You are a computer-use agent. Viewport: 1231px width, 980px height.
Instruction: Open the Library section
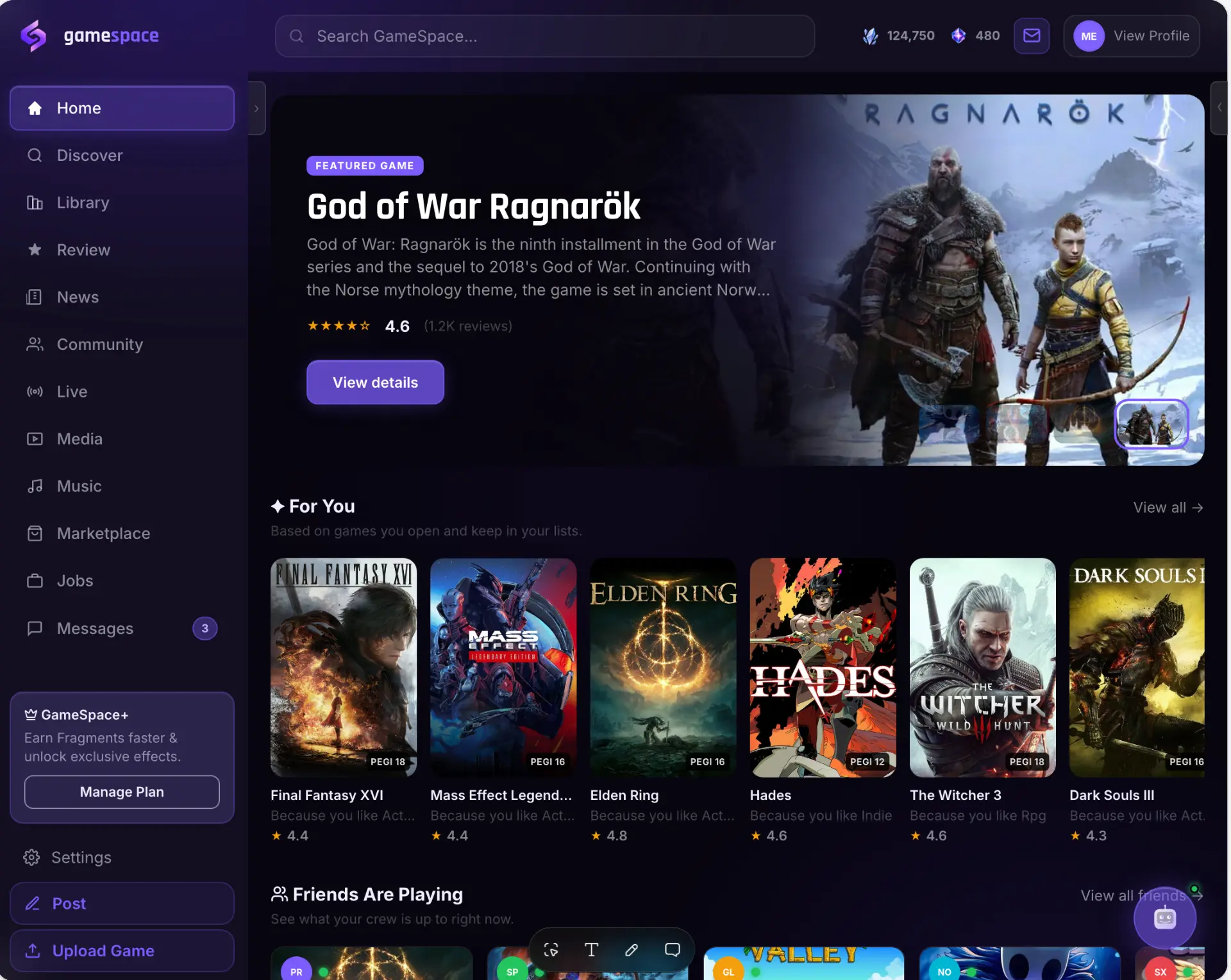tap(122, 203)
